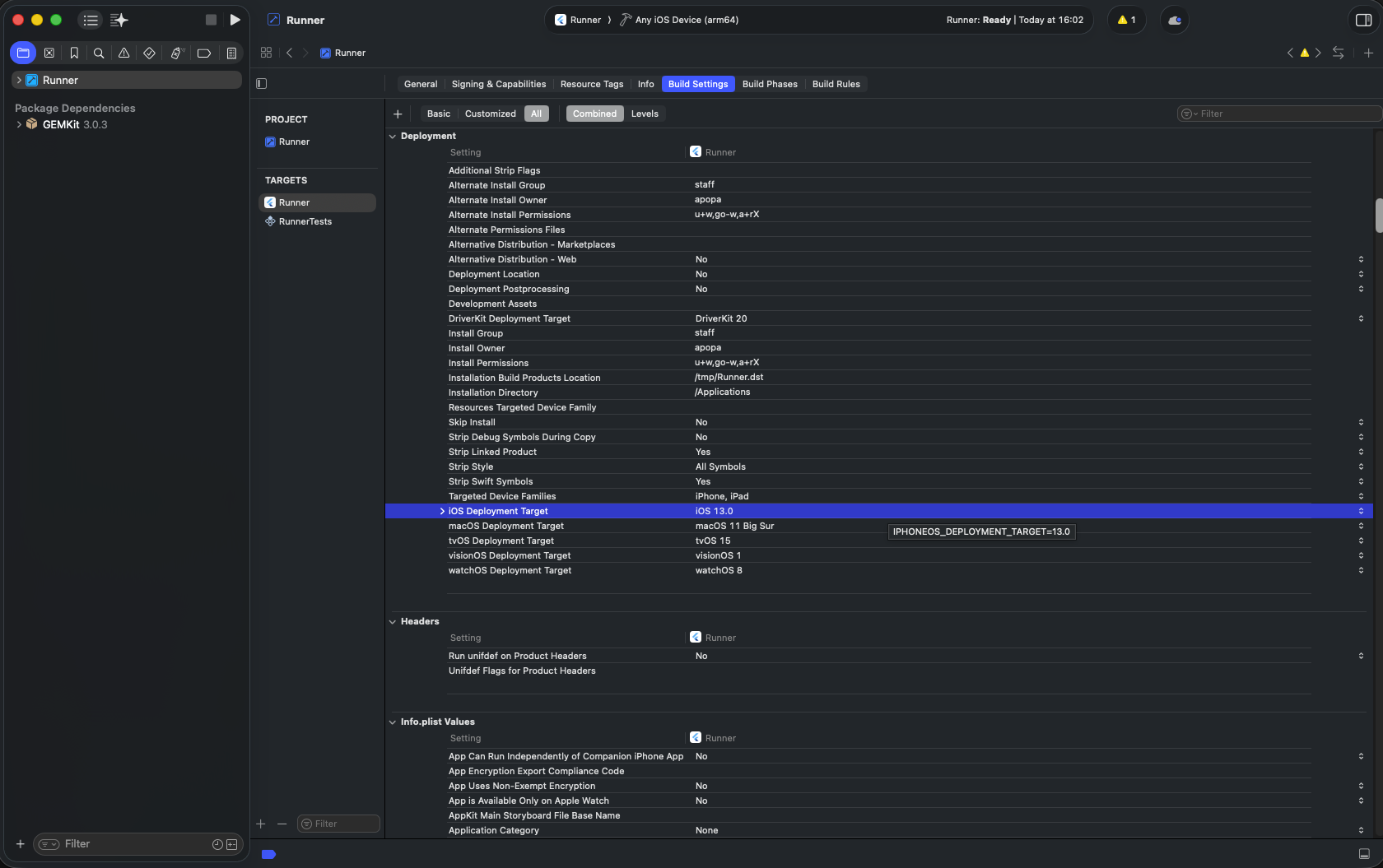This screenshot has height=868, width=1383.
Task: Collapse the Deployment section
Action: [393, 137]
